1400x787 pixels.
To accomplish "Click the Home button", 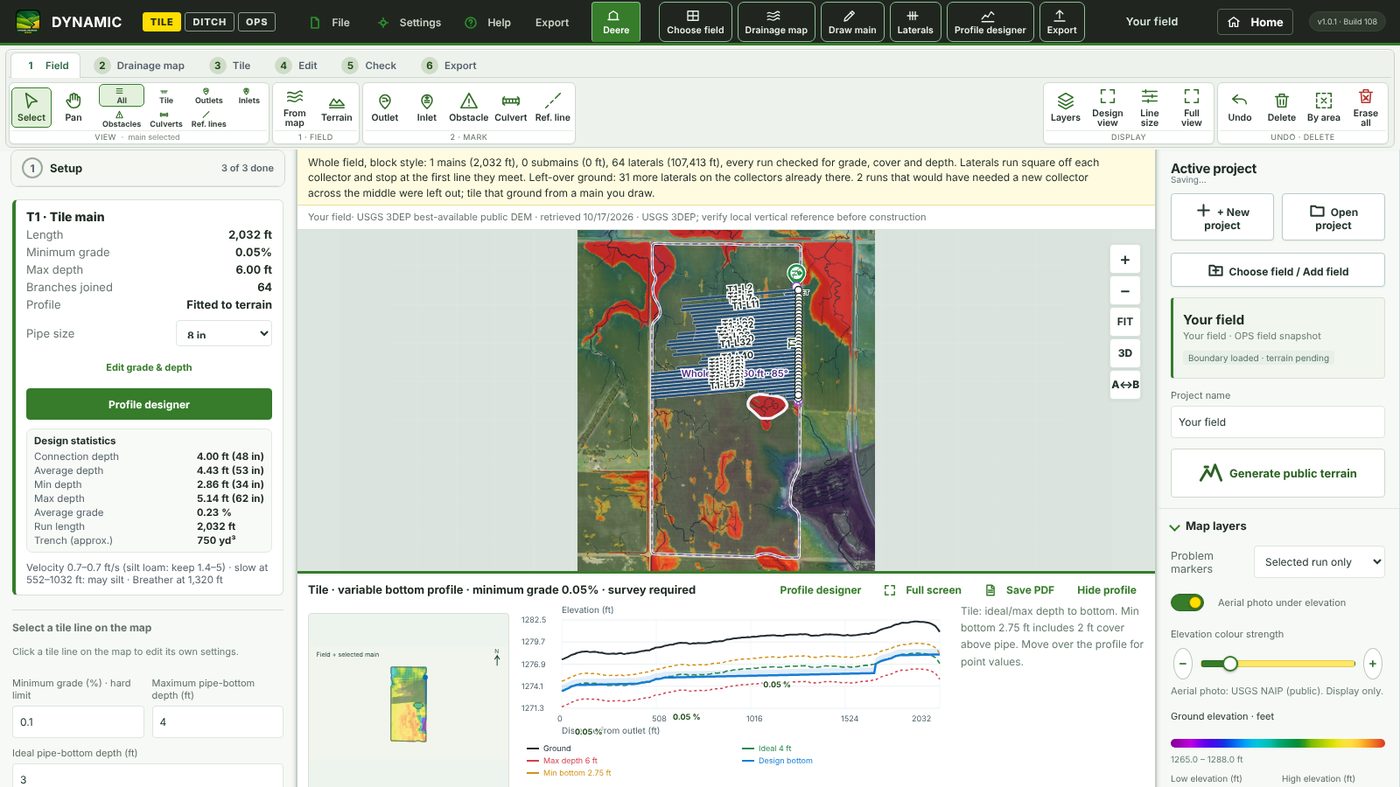I will click(x=1255, y=22).
